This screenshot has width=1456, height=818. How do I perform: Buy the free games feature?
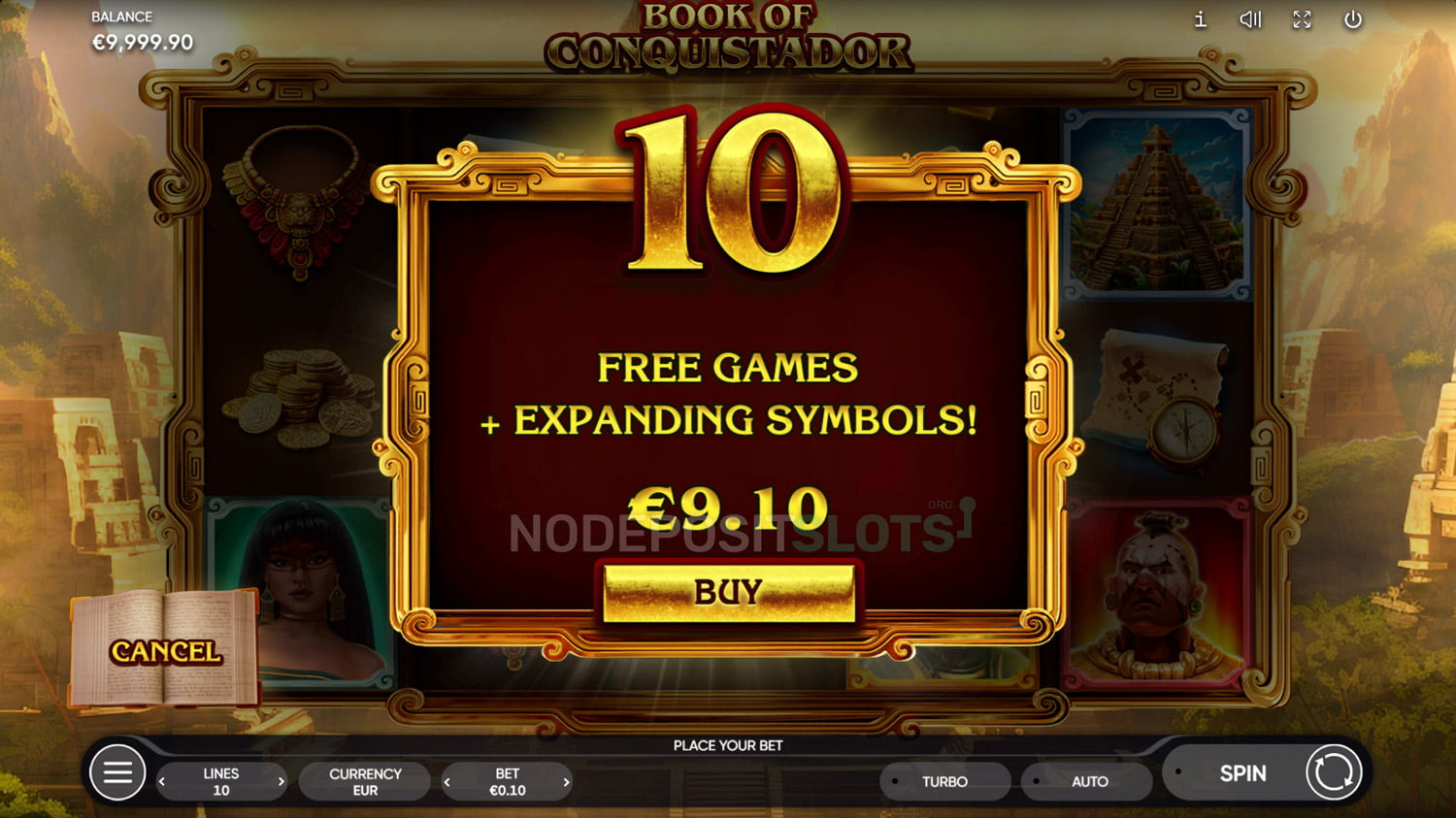coord(728,592)
